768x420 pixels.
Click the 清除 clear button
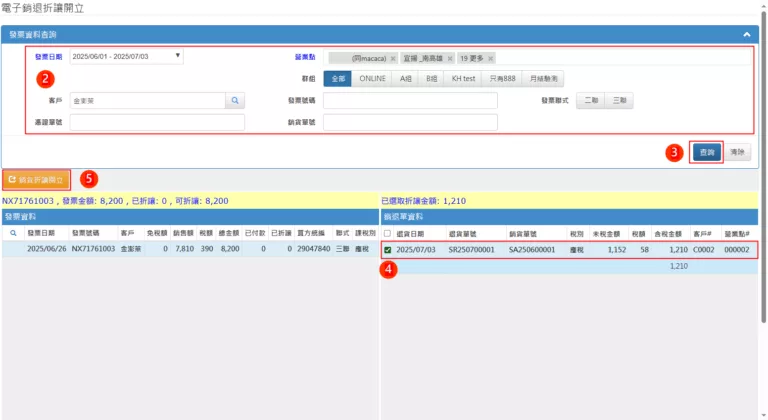pyautogui.click(x=737, y=153)
